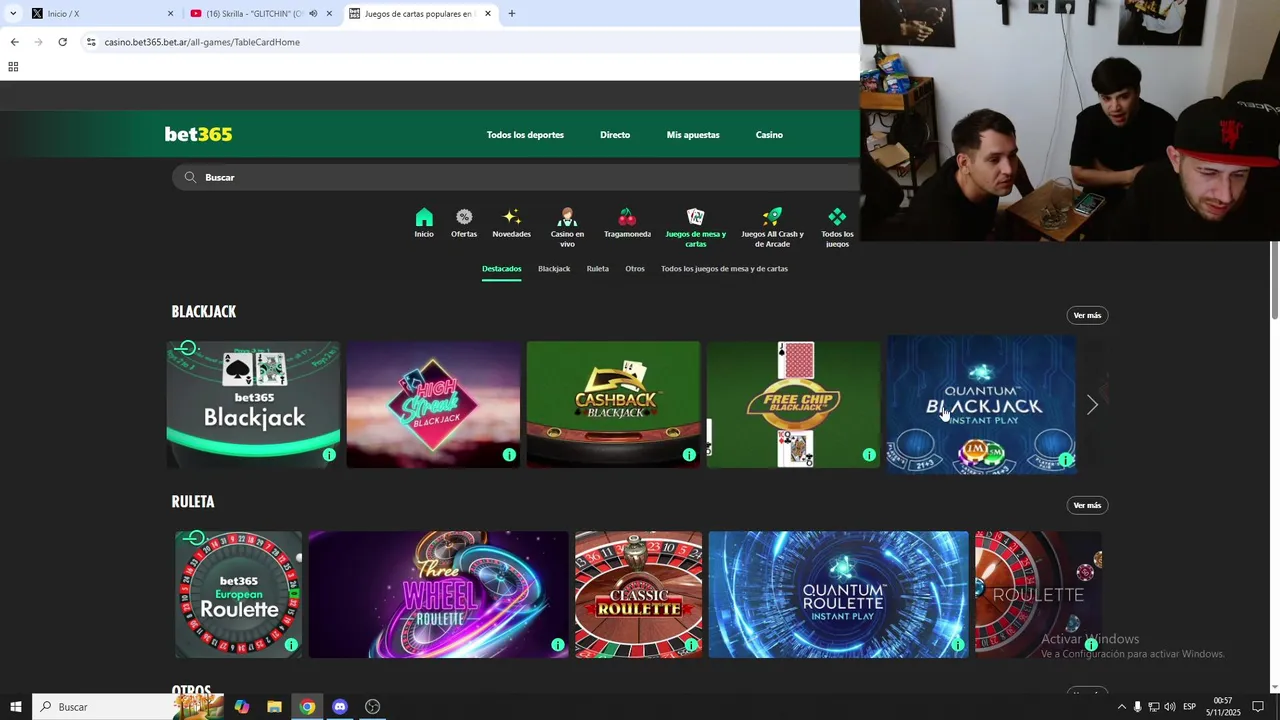Open Mis apuestas in top navigation
Image resolution: width=1280 pixels, height=720 pixels.
coord(693,135)
